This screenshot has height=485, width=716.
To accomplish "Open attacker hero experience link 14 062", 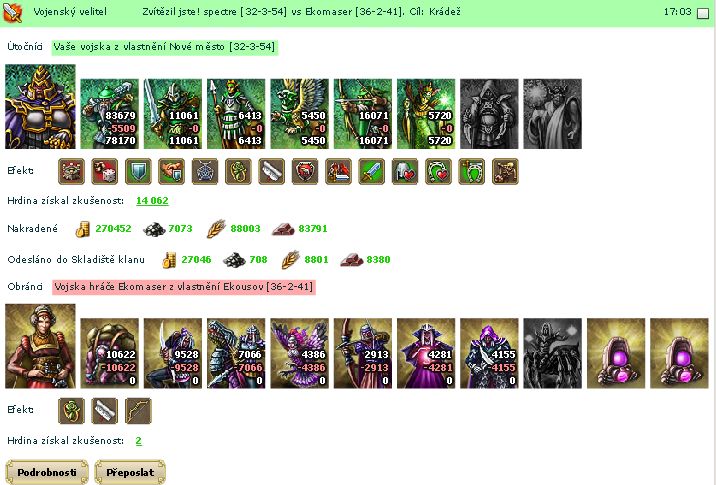I will (153, 200).
